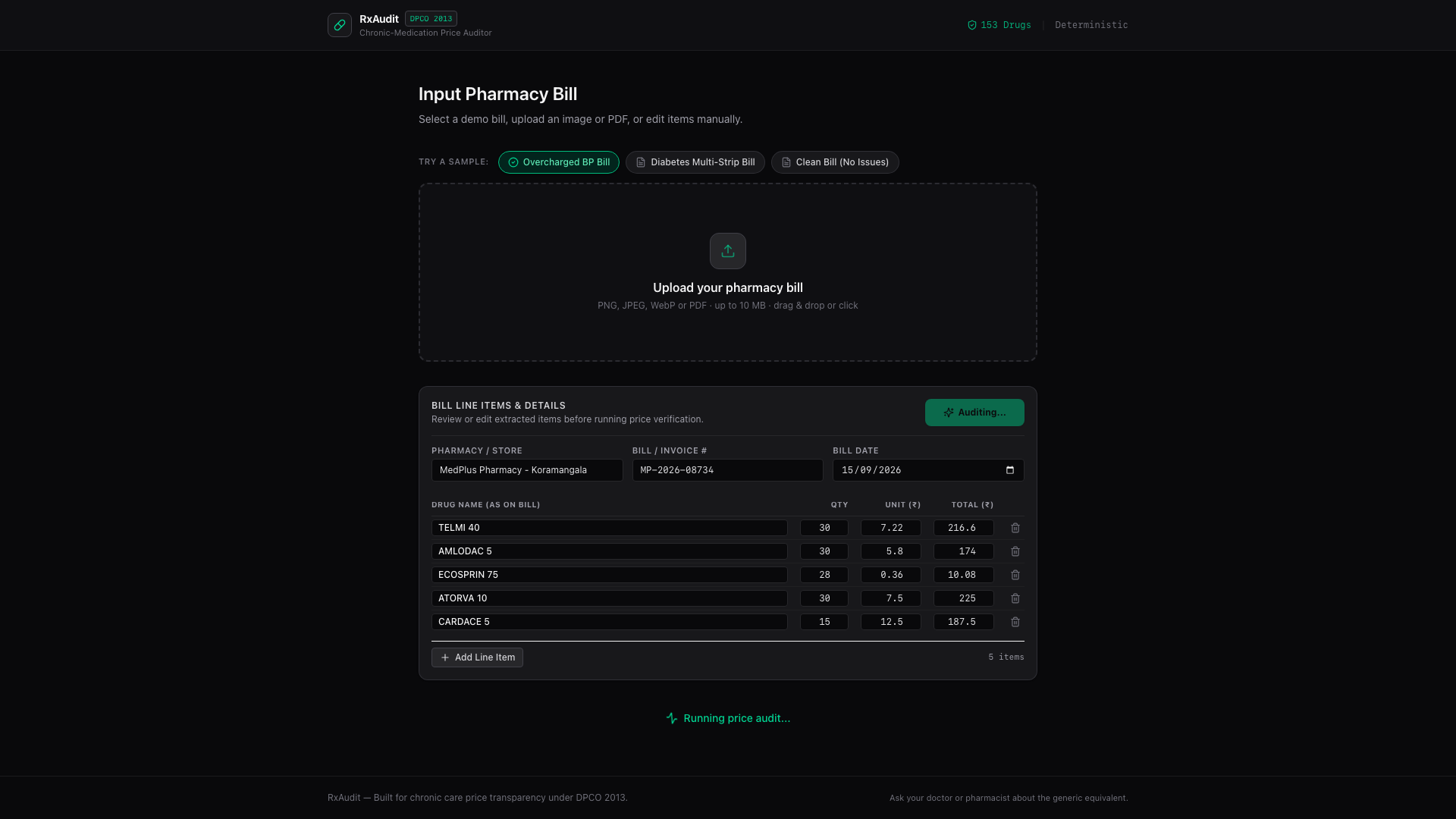Edit total 216.6 for TELMI 40
Image resolution: width=1456 pixels, height=819 pixels.
(964, 528)
